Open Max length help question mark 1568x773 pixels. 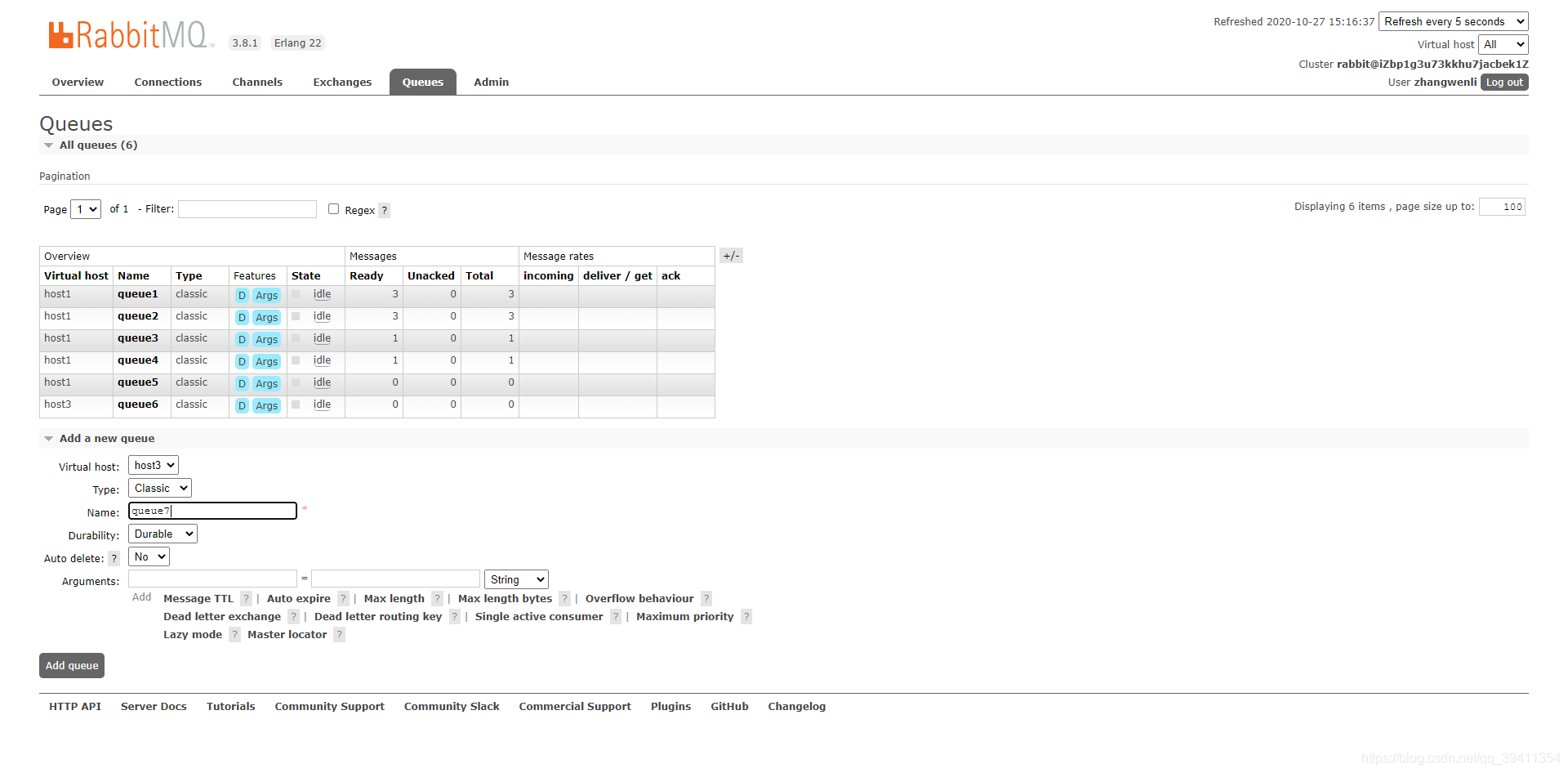pos(437,599)
